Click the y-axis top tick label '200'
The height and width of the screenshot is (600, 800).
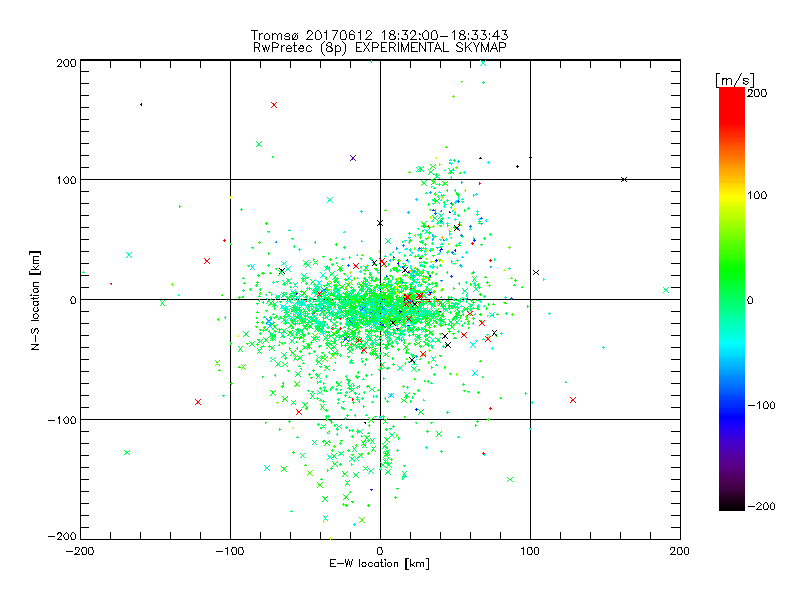tap(66, 63)
